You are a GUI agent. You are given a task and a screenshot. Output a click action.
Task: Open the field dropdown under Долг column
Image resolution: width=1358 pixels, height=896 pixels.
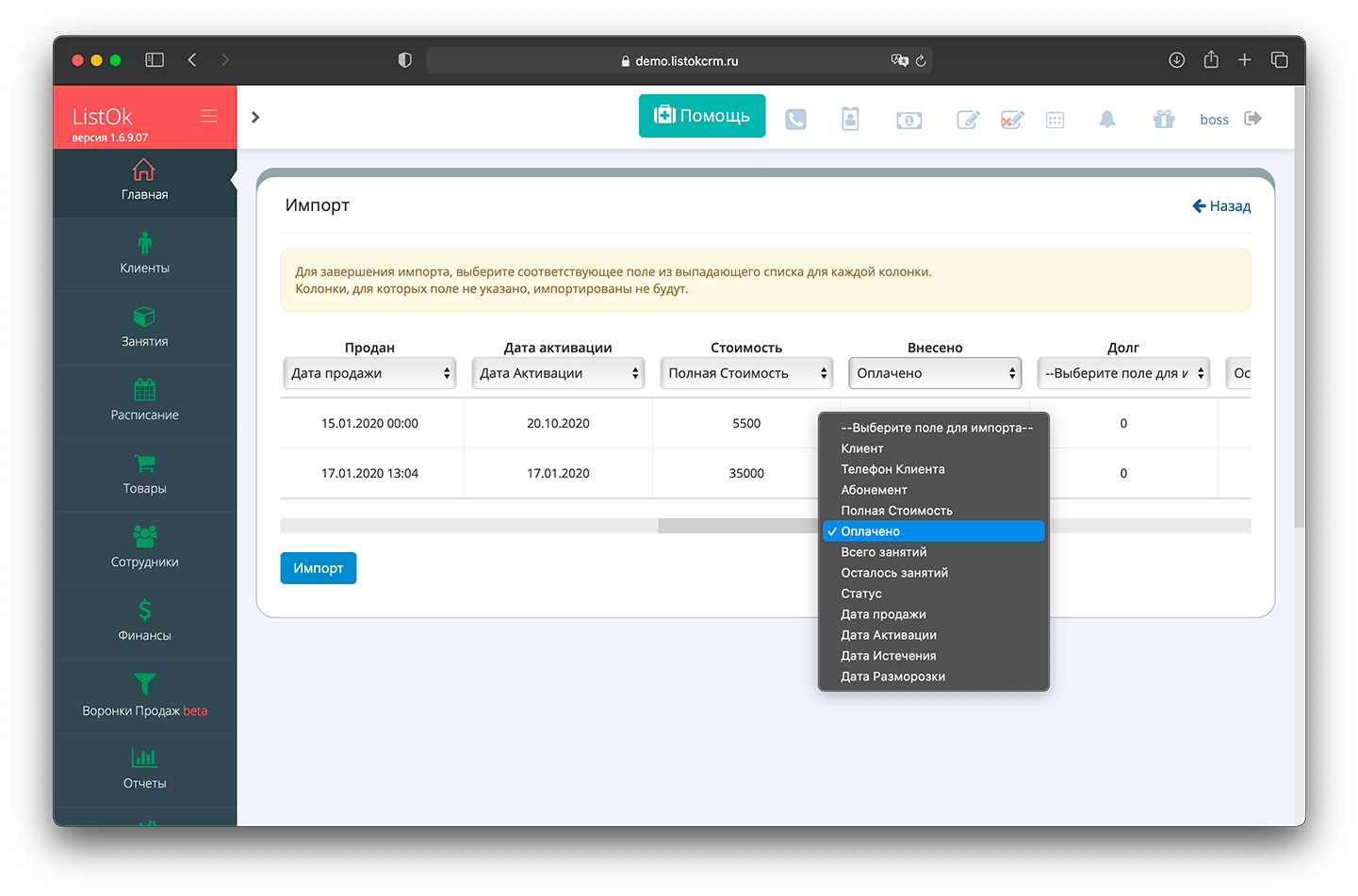coord(1122,373)
